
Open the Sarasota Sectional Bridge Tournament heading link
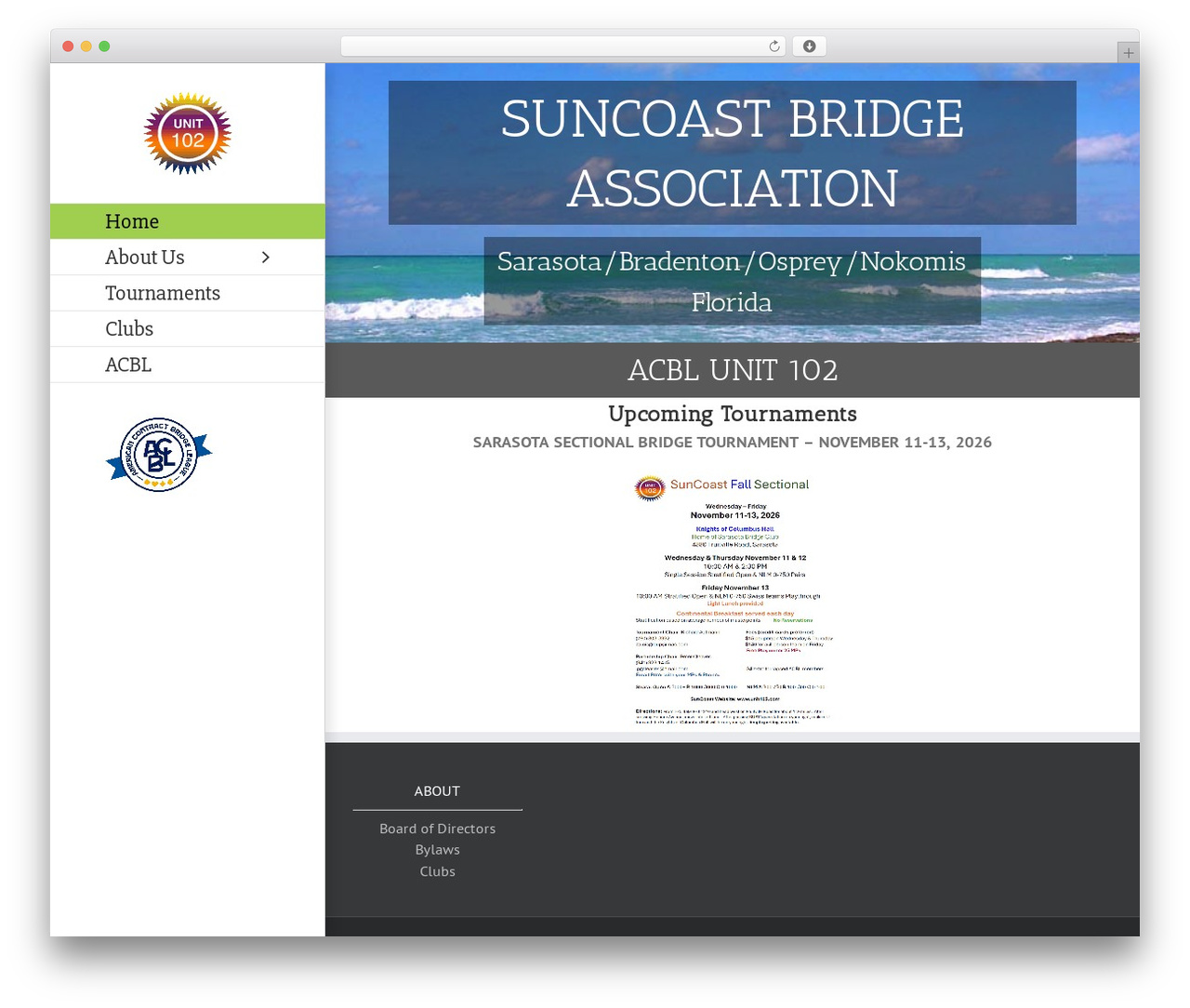[x=732, y=443]
